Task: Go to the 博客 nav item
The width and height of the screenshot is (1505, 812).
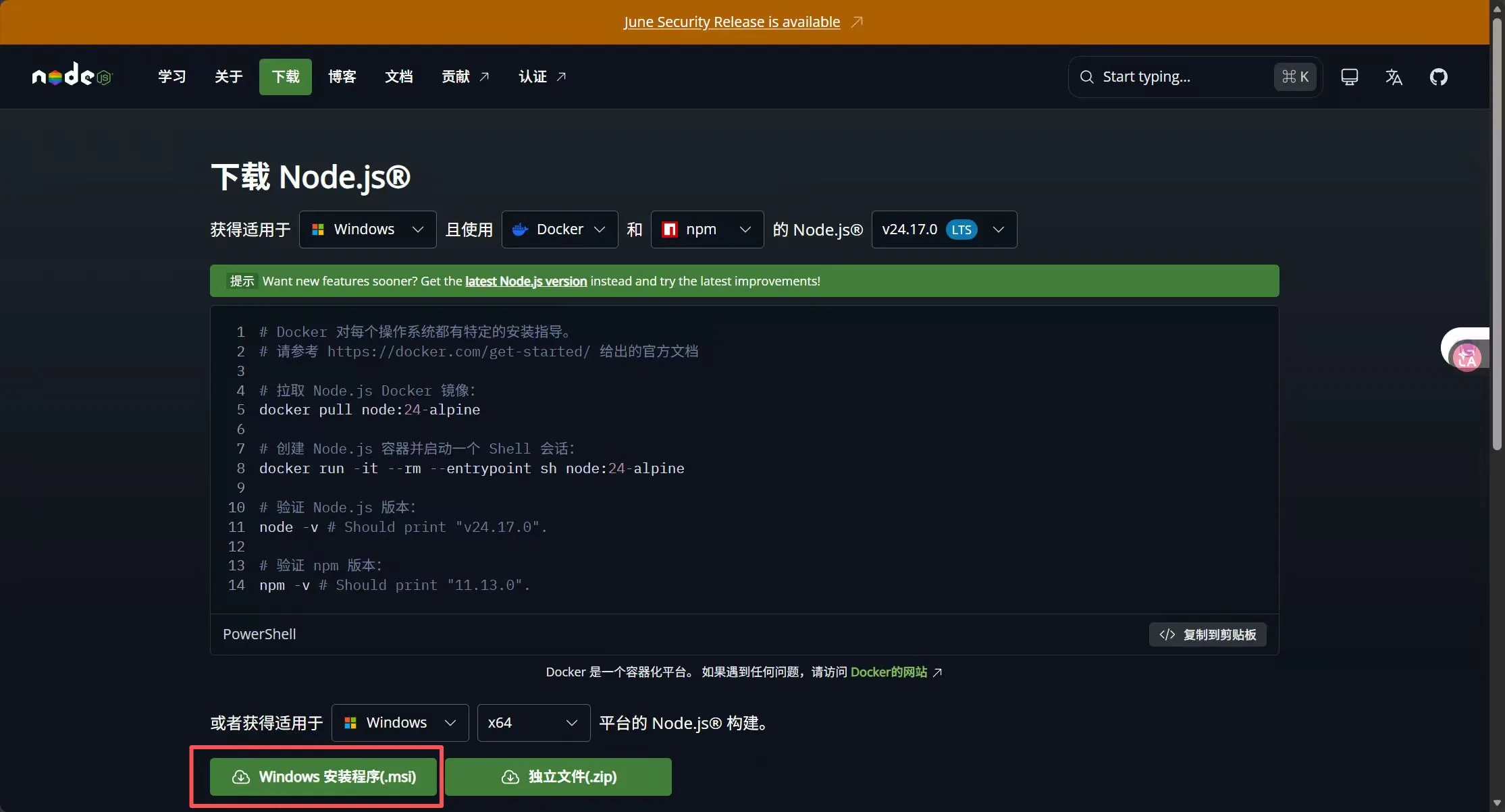Action: tap(342, 77)
